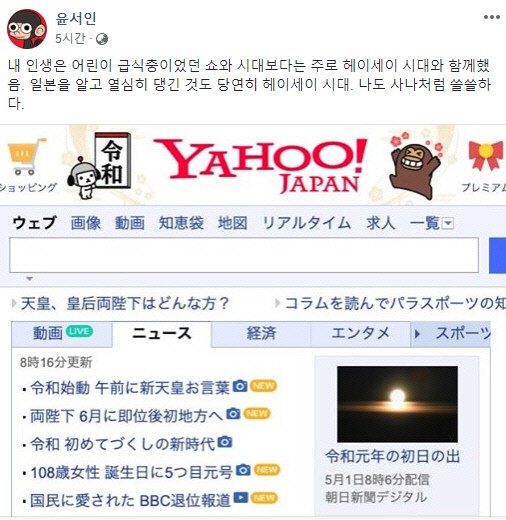Click inside the Yahoo search input field

244,255
